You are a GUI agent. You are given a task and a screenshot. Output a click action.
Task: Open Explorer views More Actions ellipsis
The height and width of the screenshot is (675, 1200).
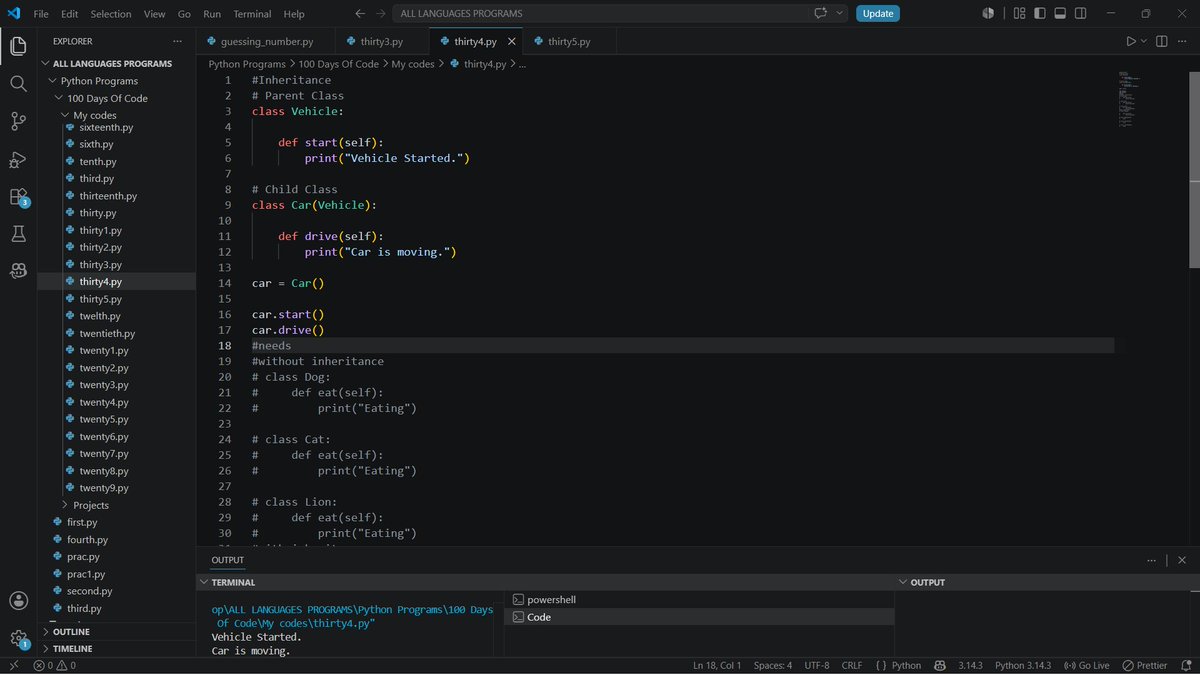178,41
